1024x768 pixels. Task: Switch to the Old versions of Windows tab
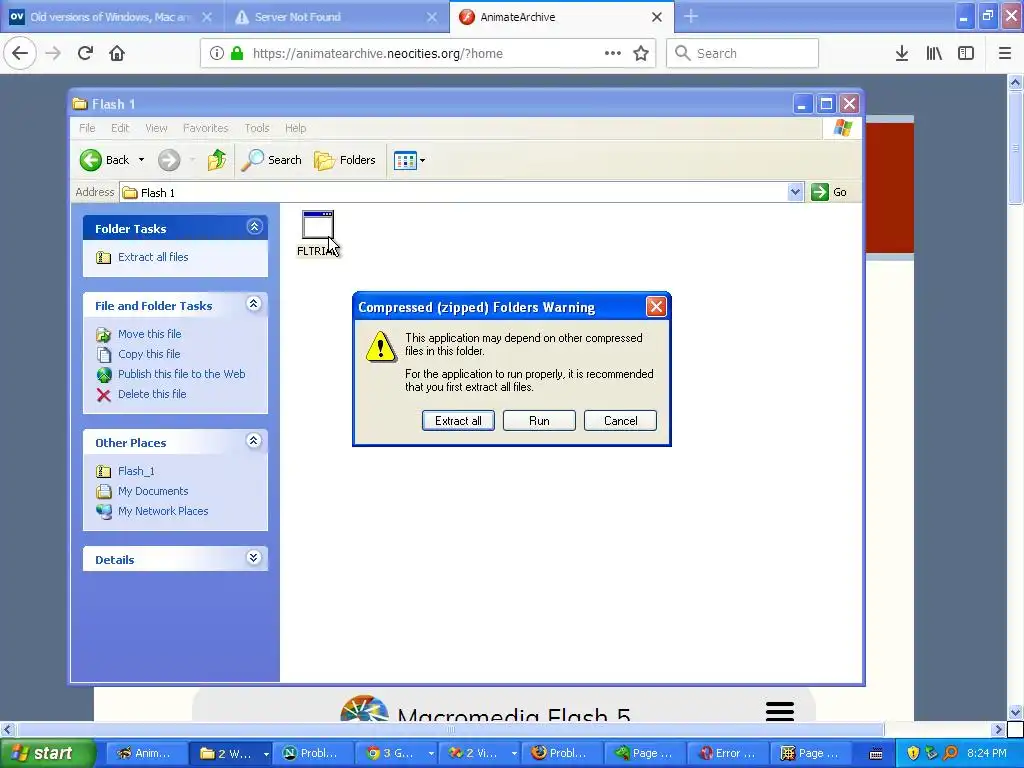(110, 17)
